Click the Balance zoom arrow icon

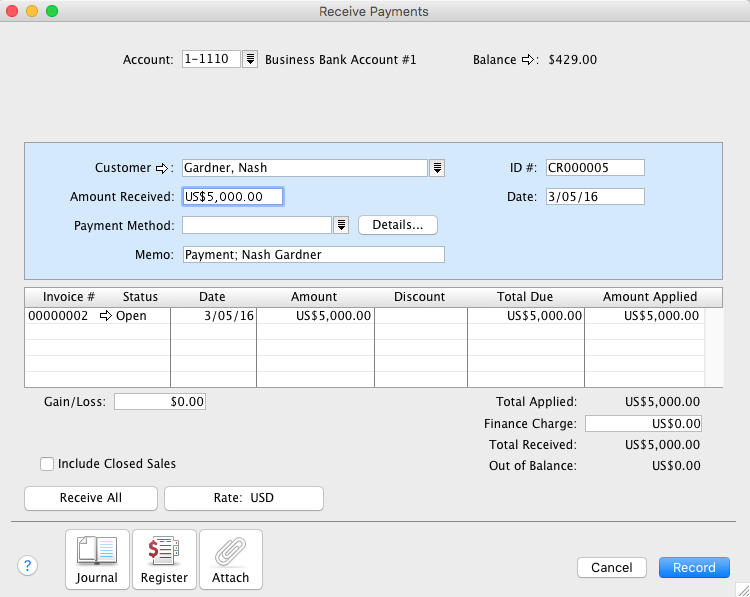click(x=528, y=60)
